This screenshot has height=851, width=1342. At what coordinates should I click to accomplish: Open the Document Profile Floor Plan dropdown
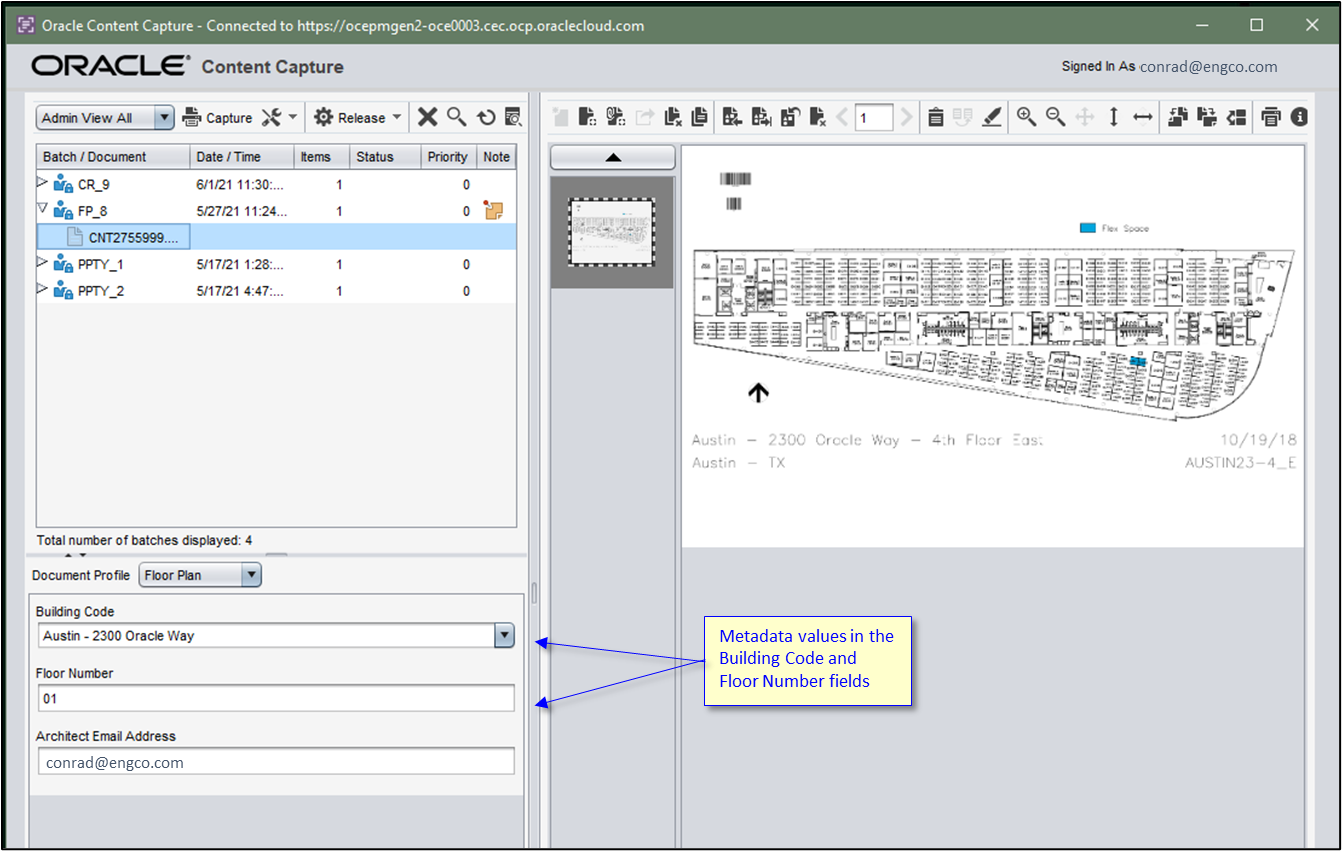[251, 575]
